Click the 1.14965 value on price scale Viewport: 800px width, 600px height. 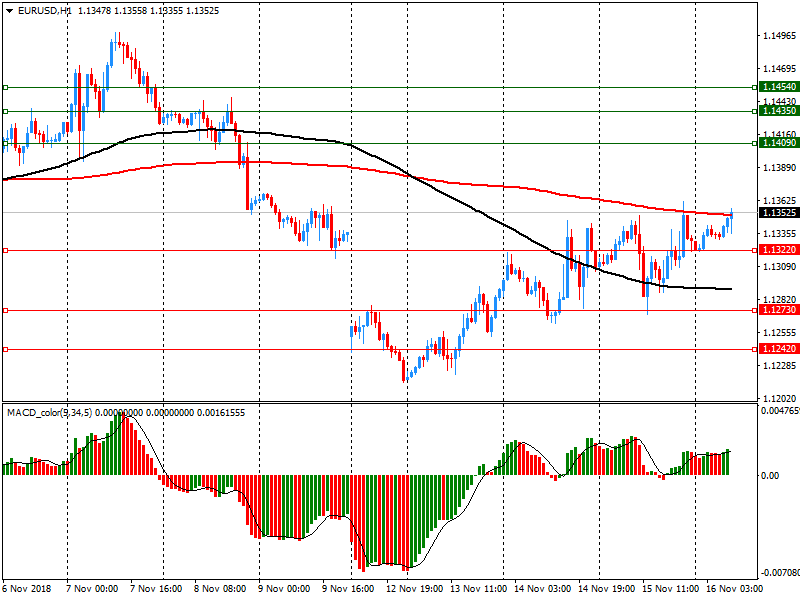click(778, 36)
